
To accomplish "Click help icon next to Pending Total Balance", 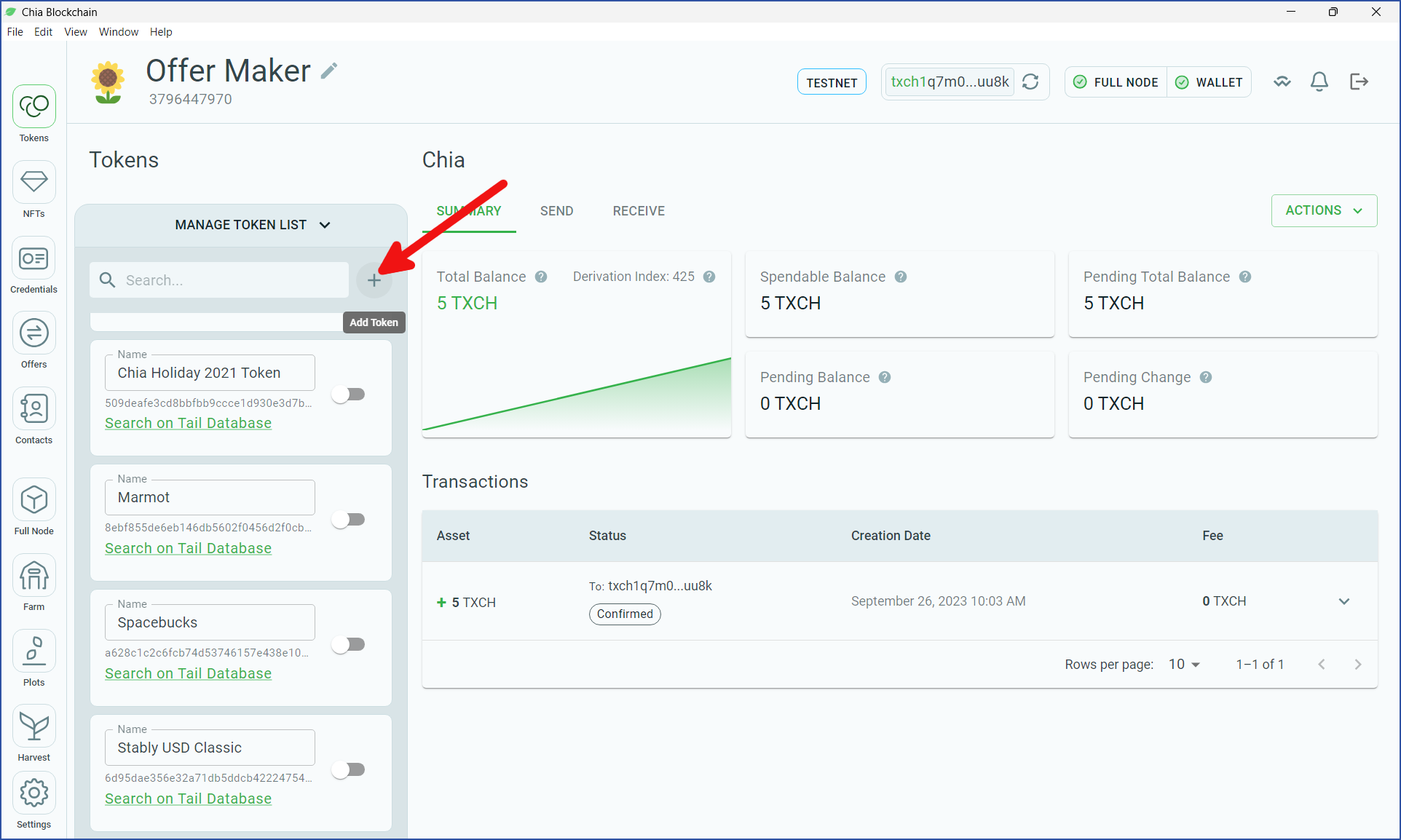I will pyautogui.click(x=1245, y=277).
